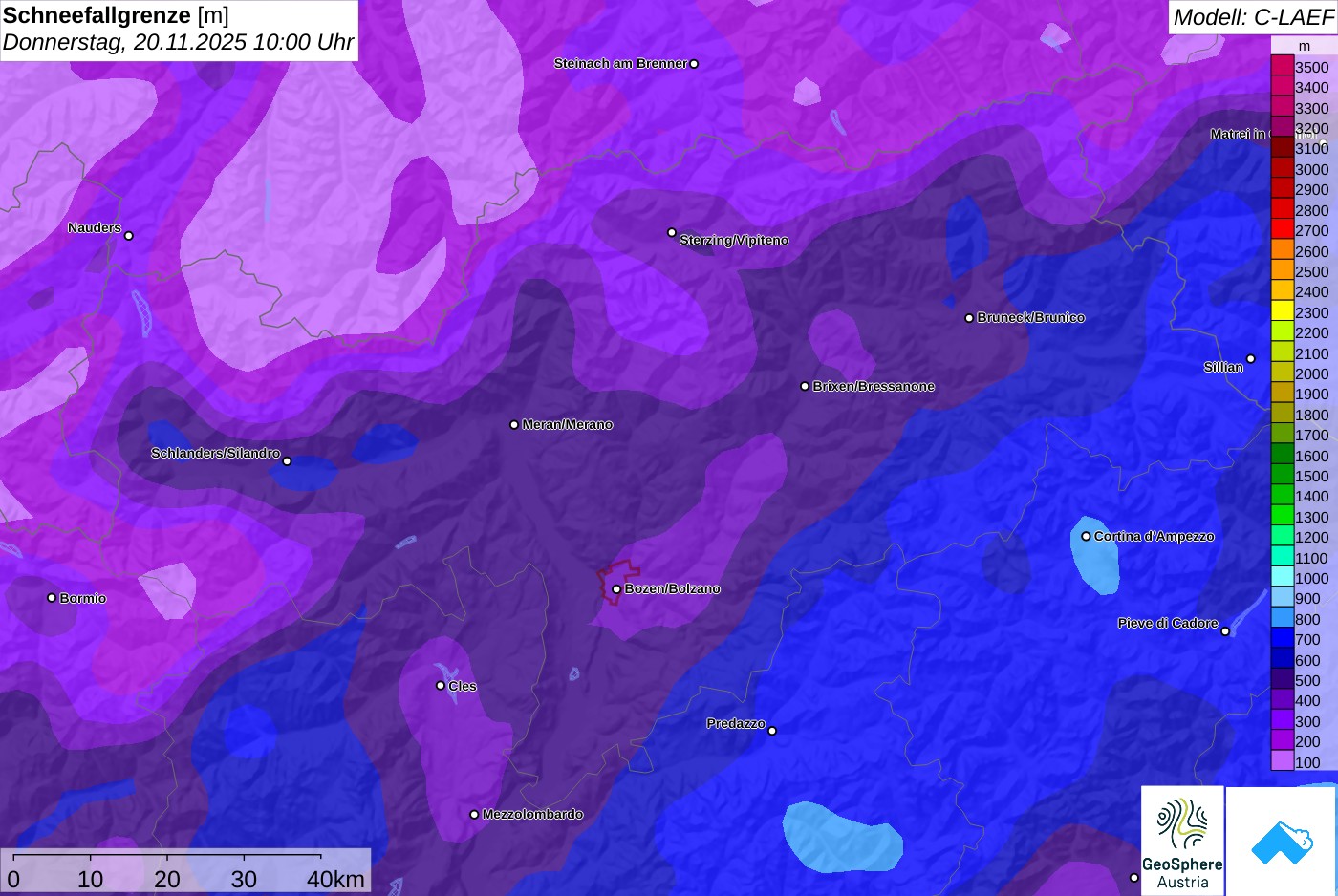Image resolution: width=1338 pixels, height=896 pixels.
Task: Click the Cles label
Action: pos(463,686)
